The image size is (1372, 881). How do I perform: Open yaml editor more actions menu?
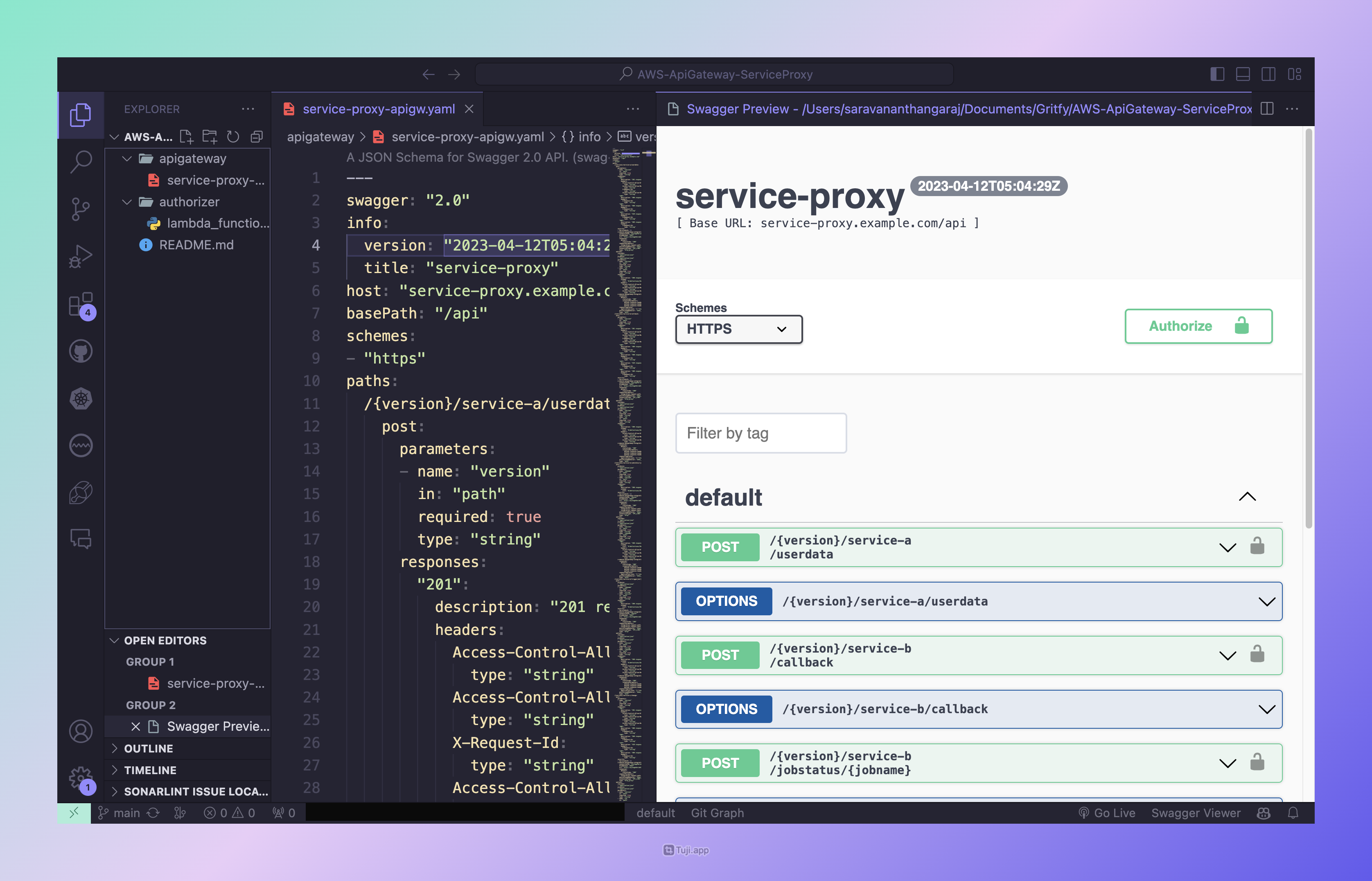pyautogui.click(x=632, y=109)
